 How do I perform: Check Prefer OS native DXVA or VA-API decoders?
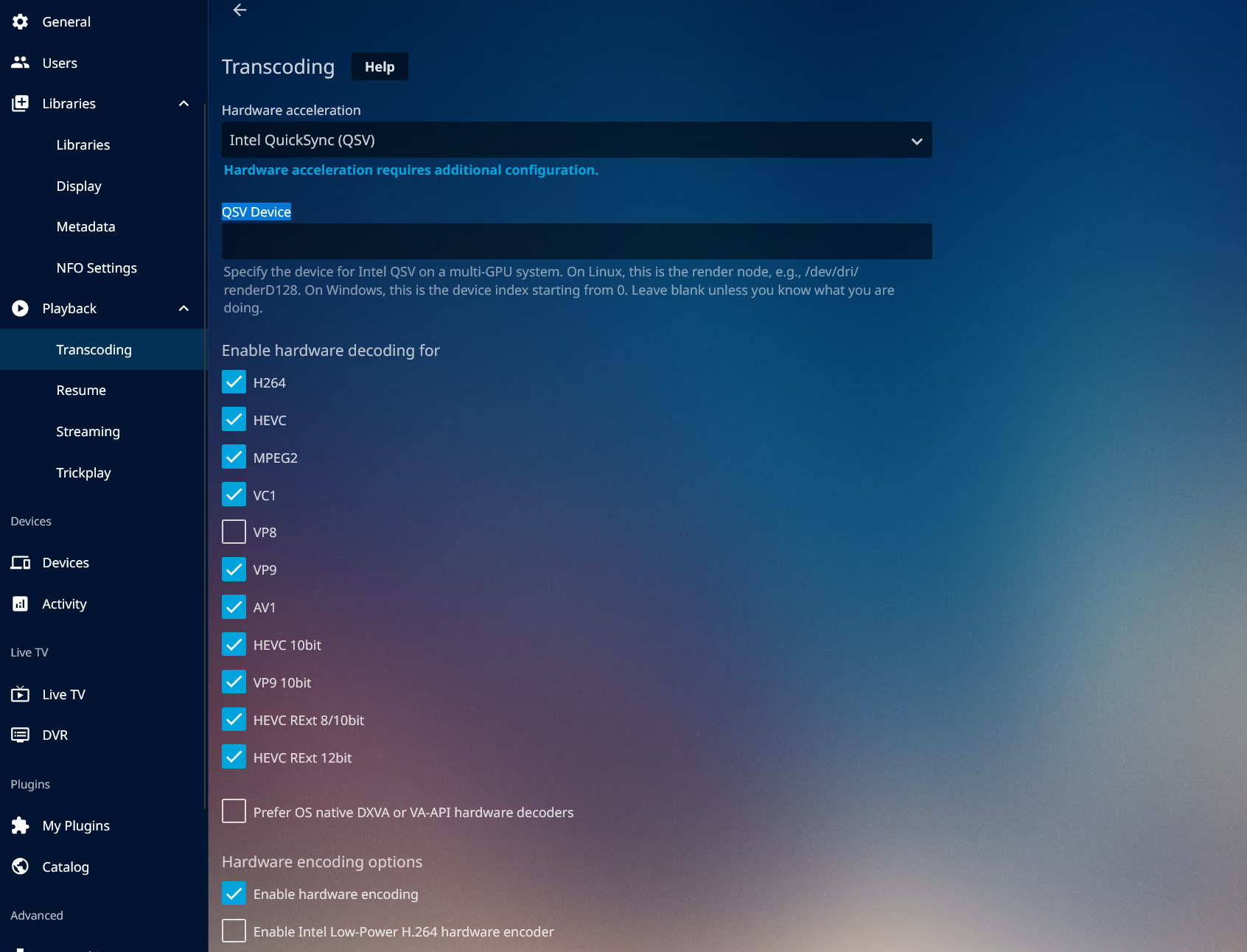tap(234, 811)
